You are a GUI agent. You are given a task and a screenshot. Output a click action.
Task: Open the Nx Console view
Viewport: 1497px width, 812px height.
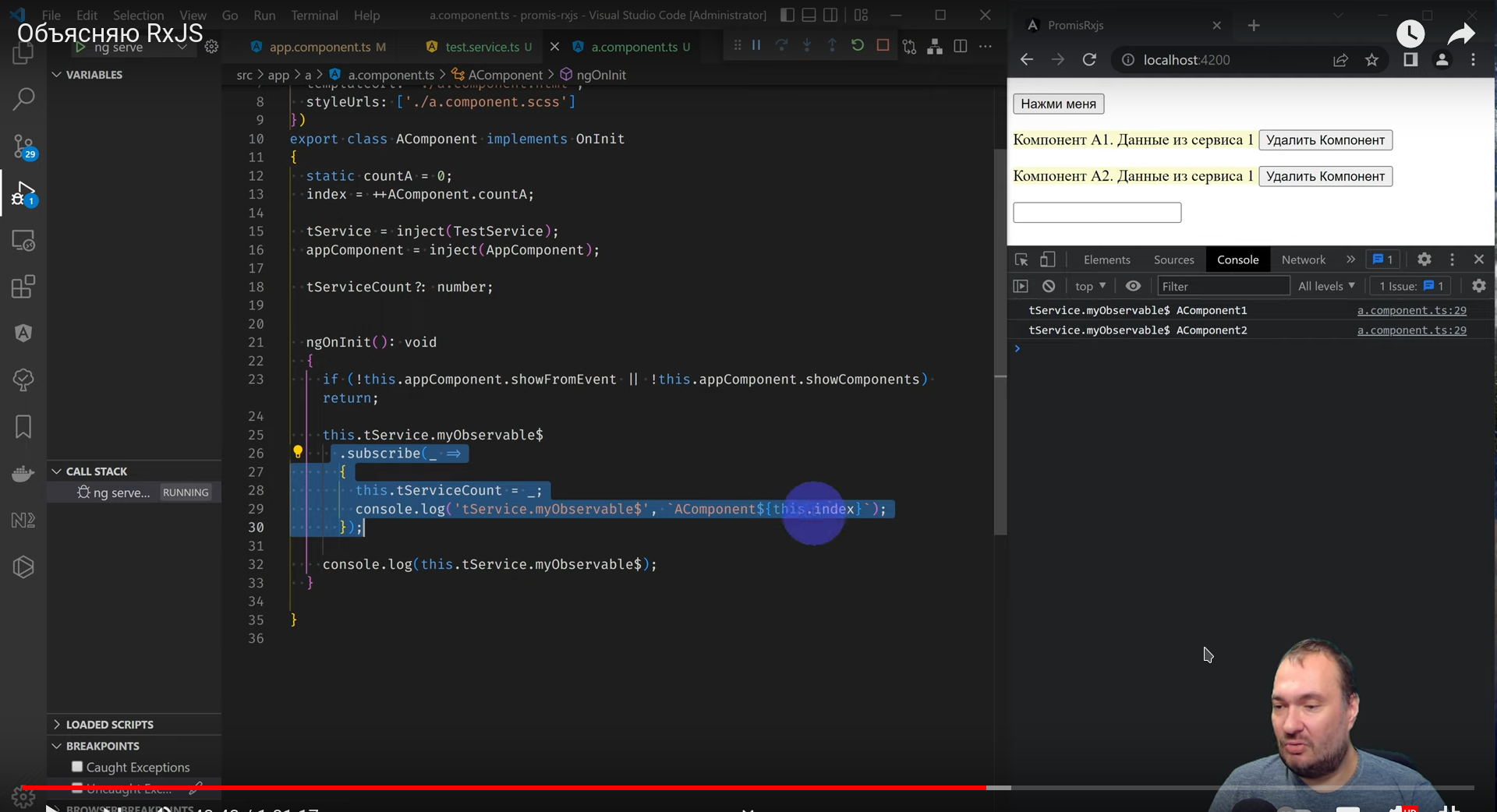(x=23, y=521)
